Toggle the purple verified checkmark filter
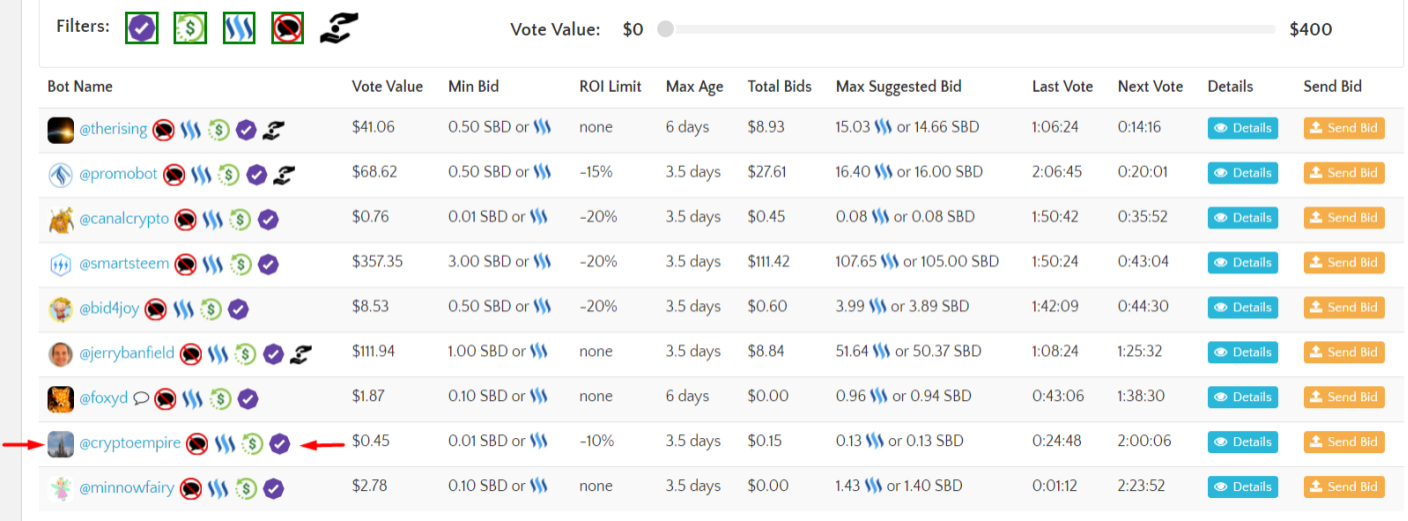 pos(142,28)
